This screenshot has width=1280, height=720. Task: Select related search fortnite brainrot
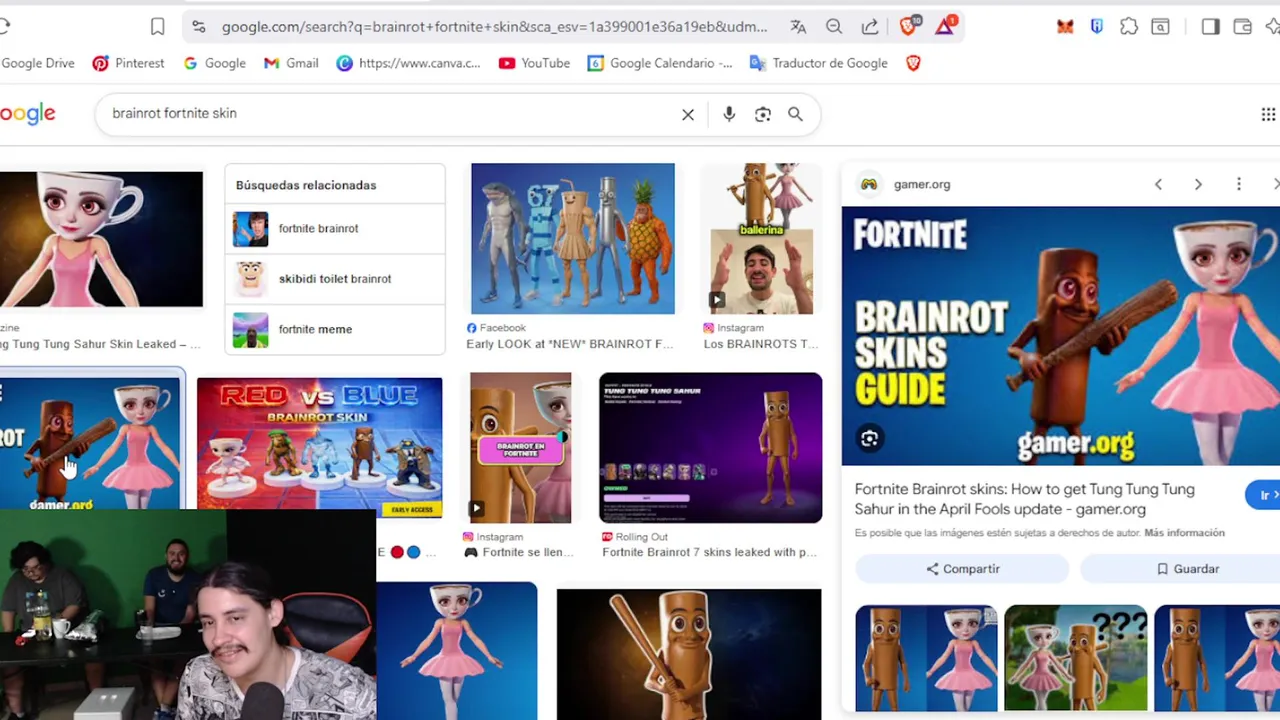pos(335,228)
